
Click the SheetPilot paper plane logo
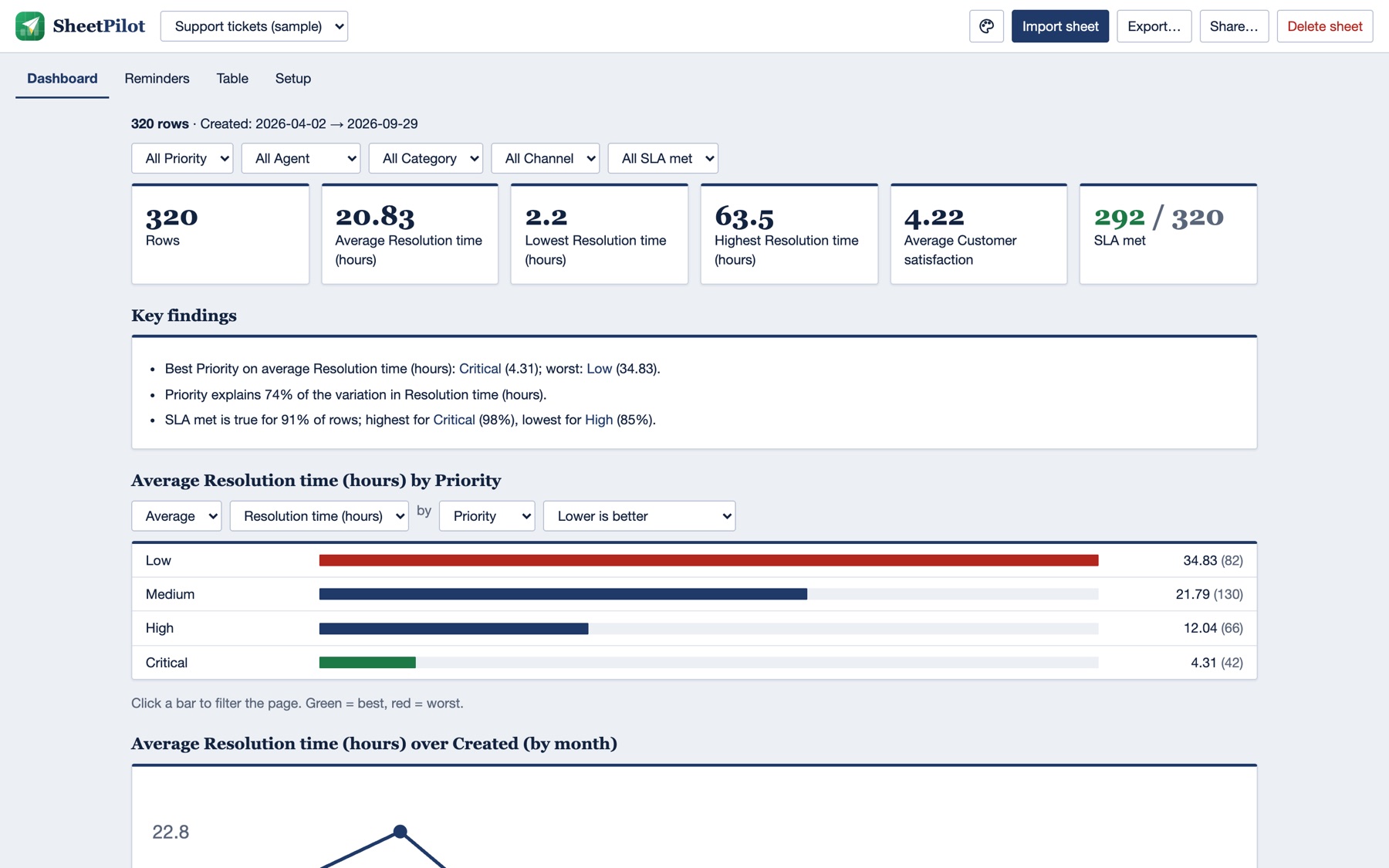click(x=30, y=26)
